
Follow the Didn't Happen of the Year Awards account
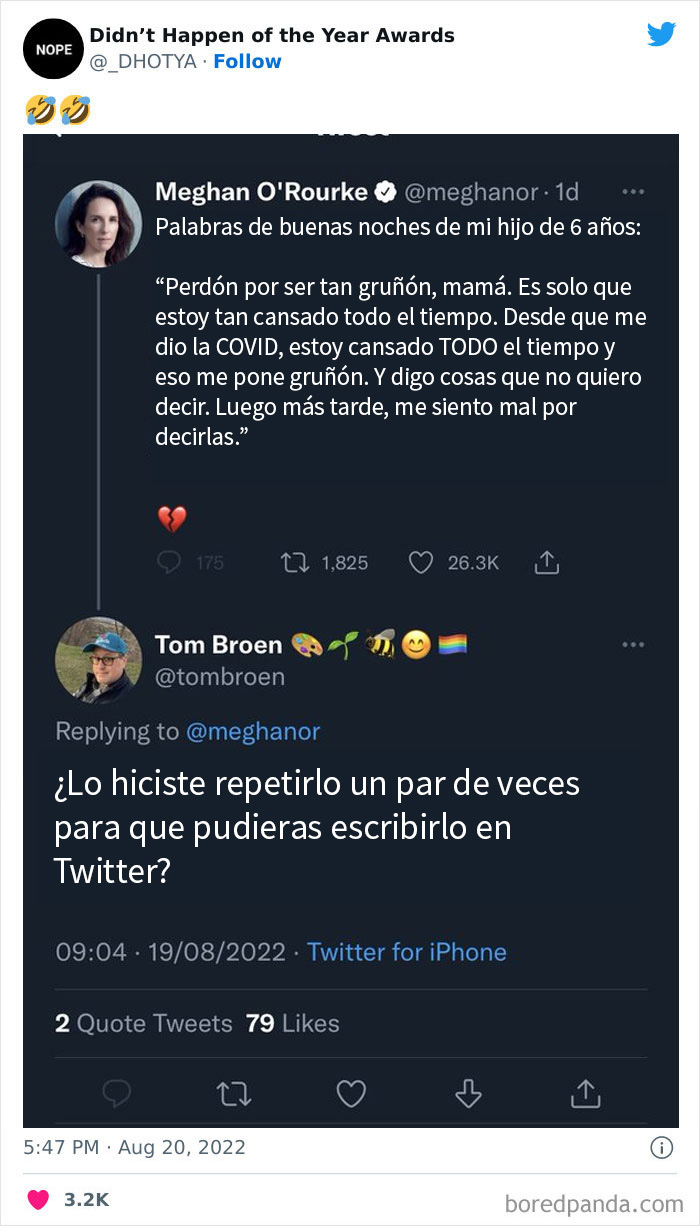coord(248,61)
